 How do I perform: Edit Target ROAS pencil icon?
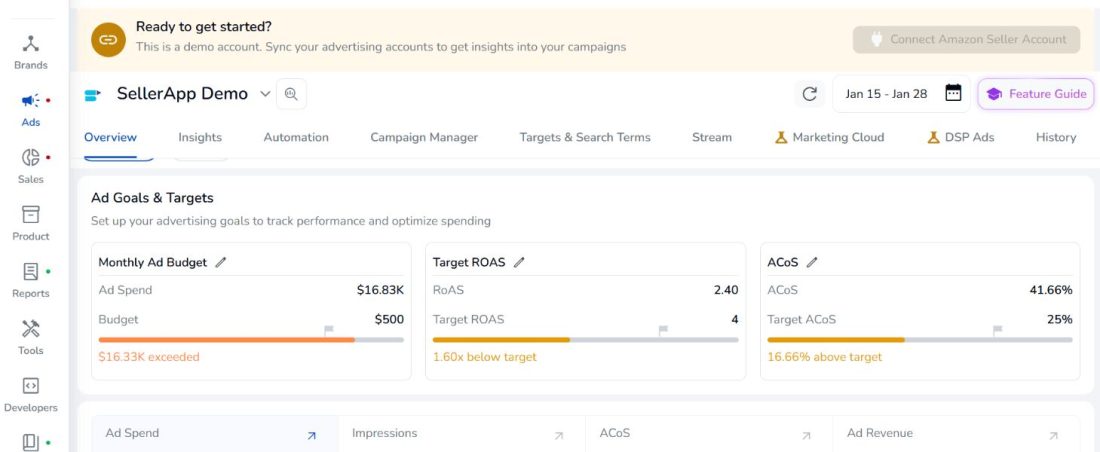pos(519,262)
